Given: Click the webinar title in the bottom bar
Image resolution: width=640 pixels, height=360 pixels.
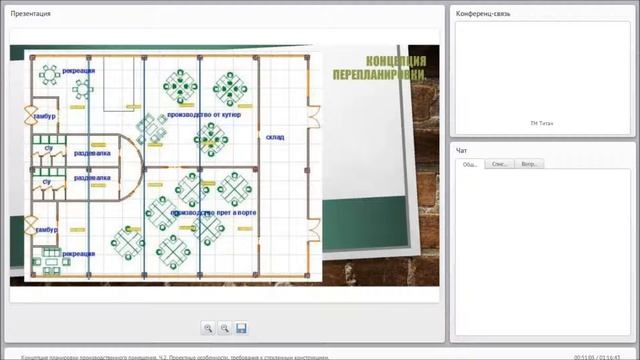Looking at the screenshot, I should coord(175,358).
